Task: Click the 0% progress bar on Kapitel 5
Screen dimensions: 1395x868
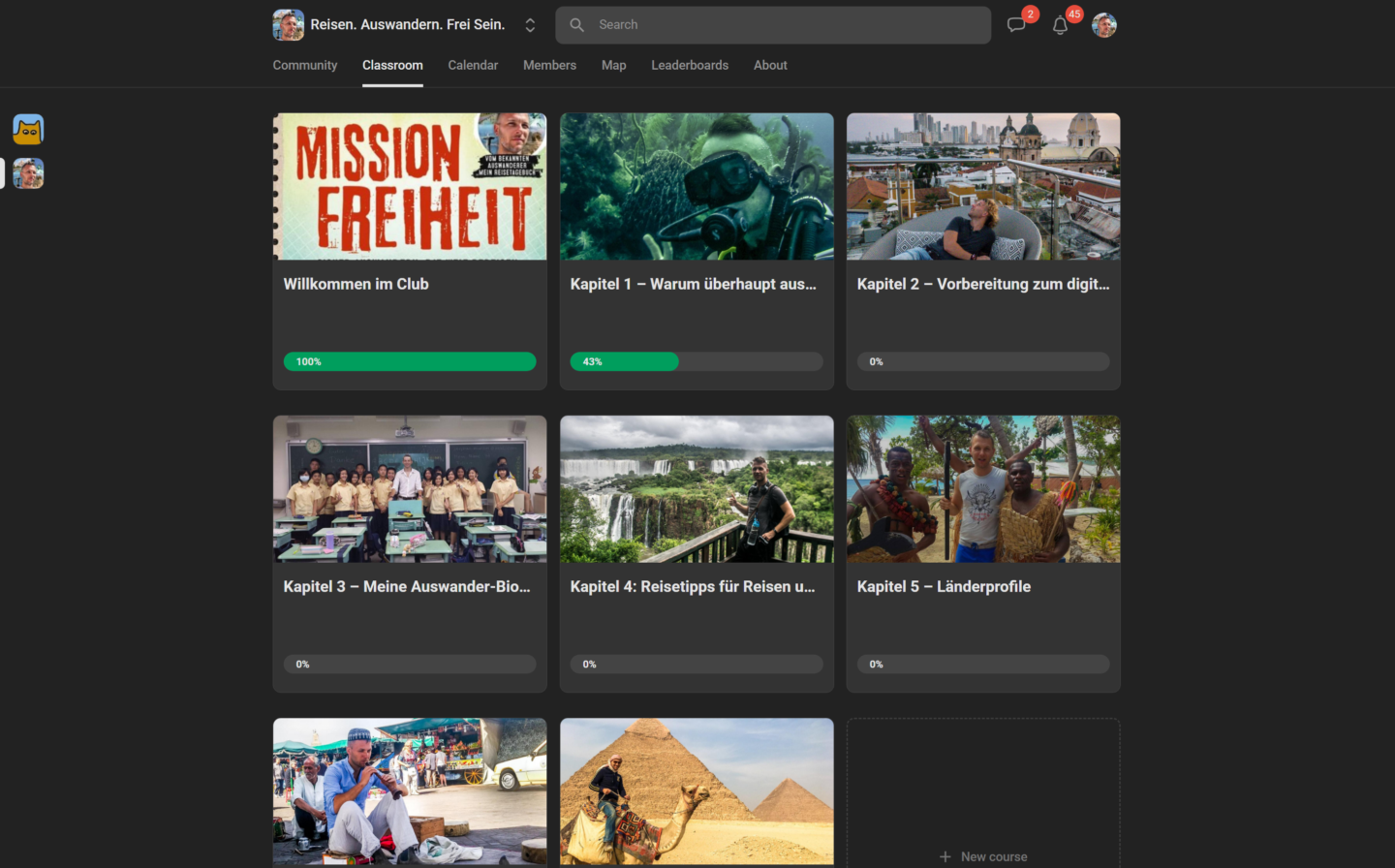Action: coord(983,664)
